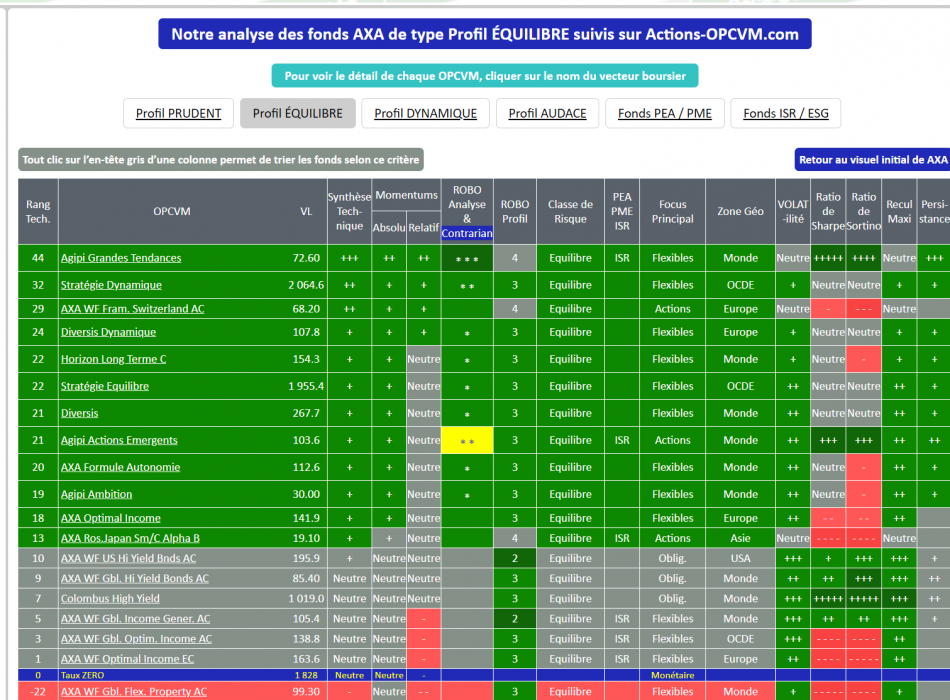Click VL value 1 019.0
Screen dimensions: 950x700
(x=306, y=598)
